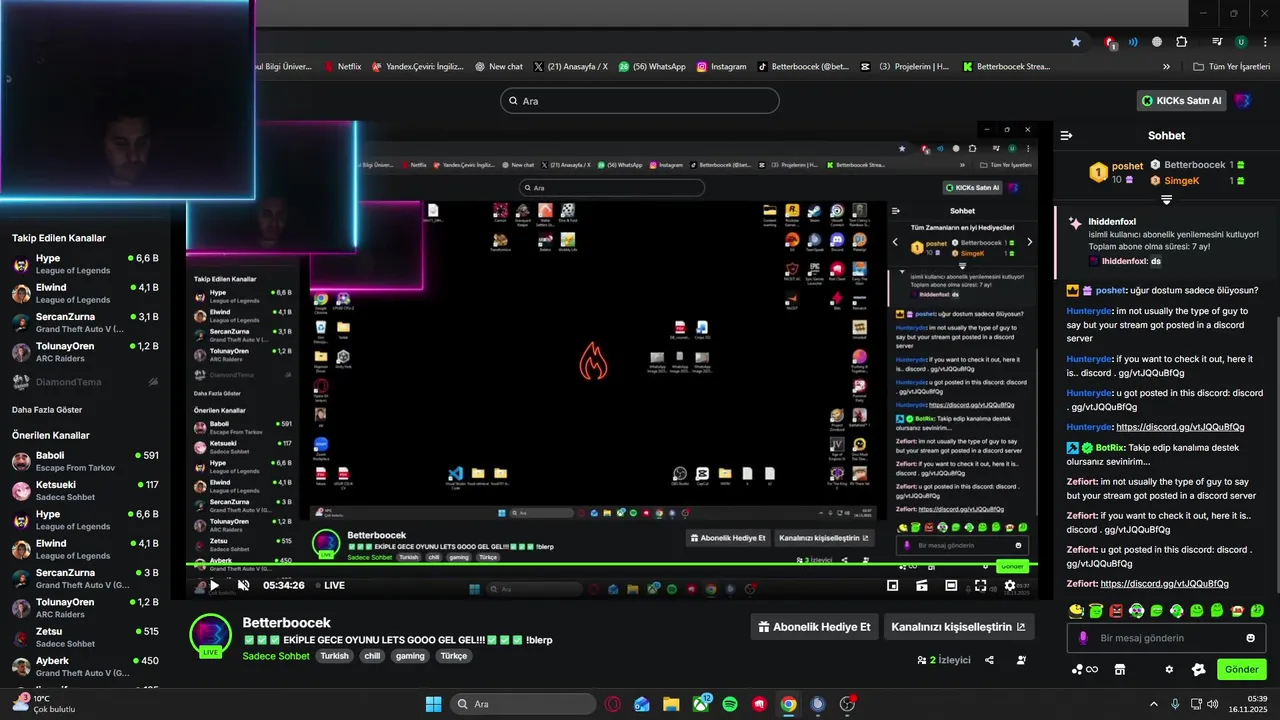Open Baboli in Önerilen Kanallar
Screen dimensions: 1280x720
click(85, 461)
